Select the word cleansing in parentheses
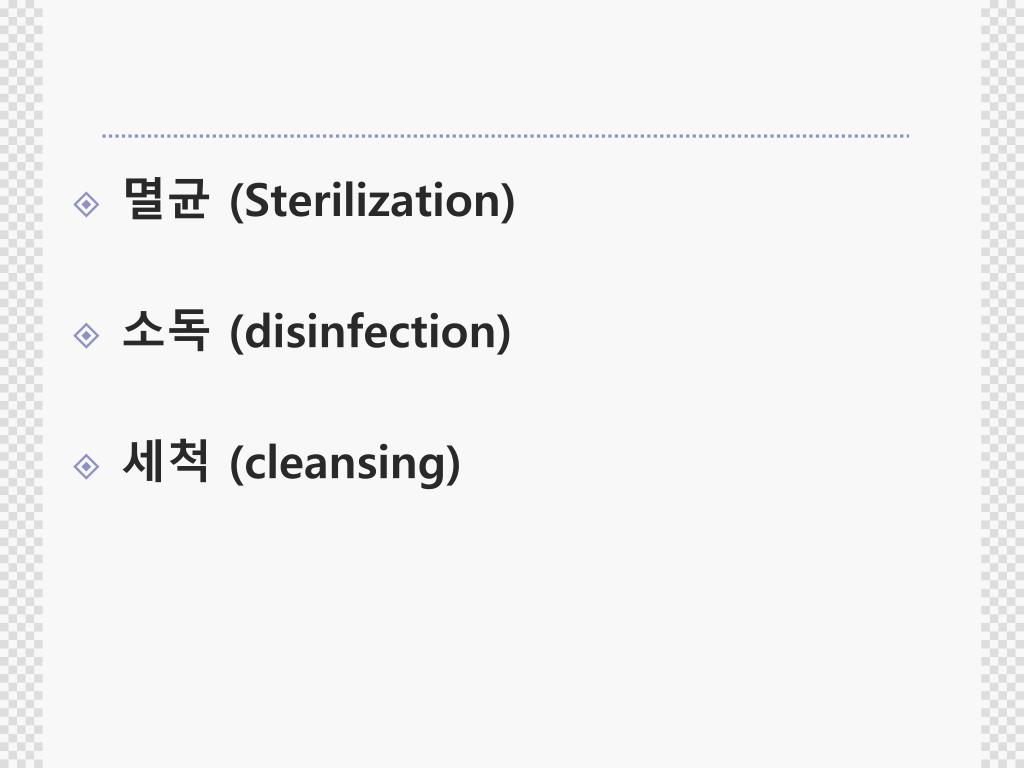Screen dimensions: 1024x768 [345, 464]
